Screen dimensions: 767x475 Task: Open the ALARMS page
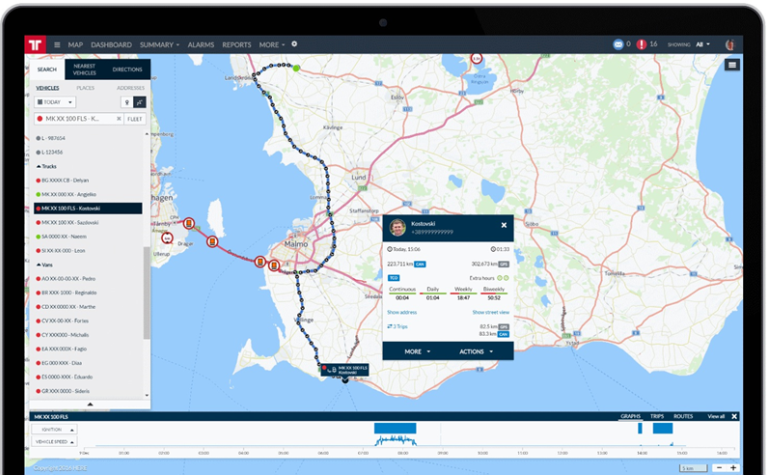(x=201, y=45)
